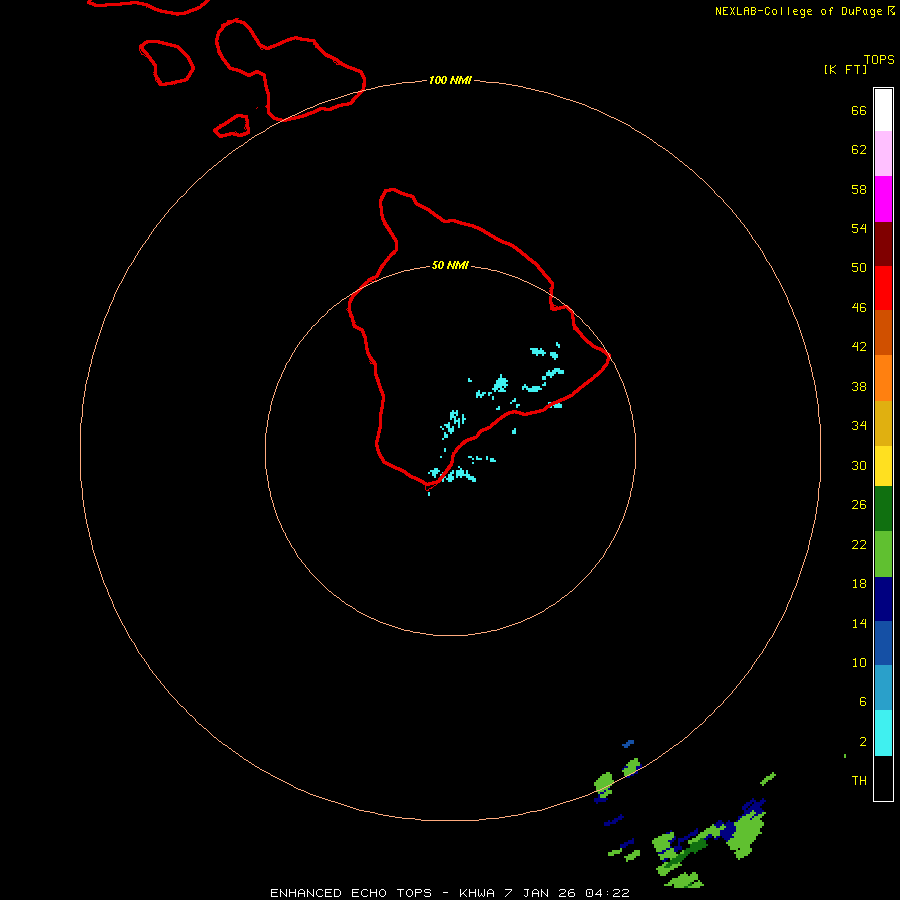
Task: Pick the light green legend swatch
Action: (883, 554)
